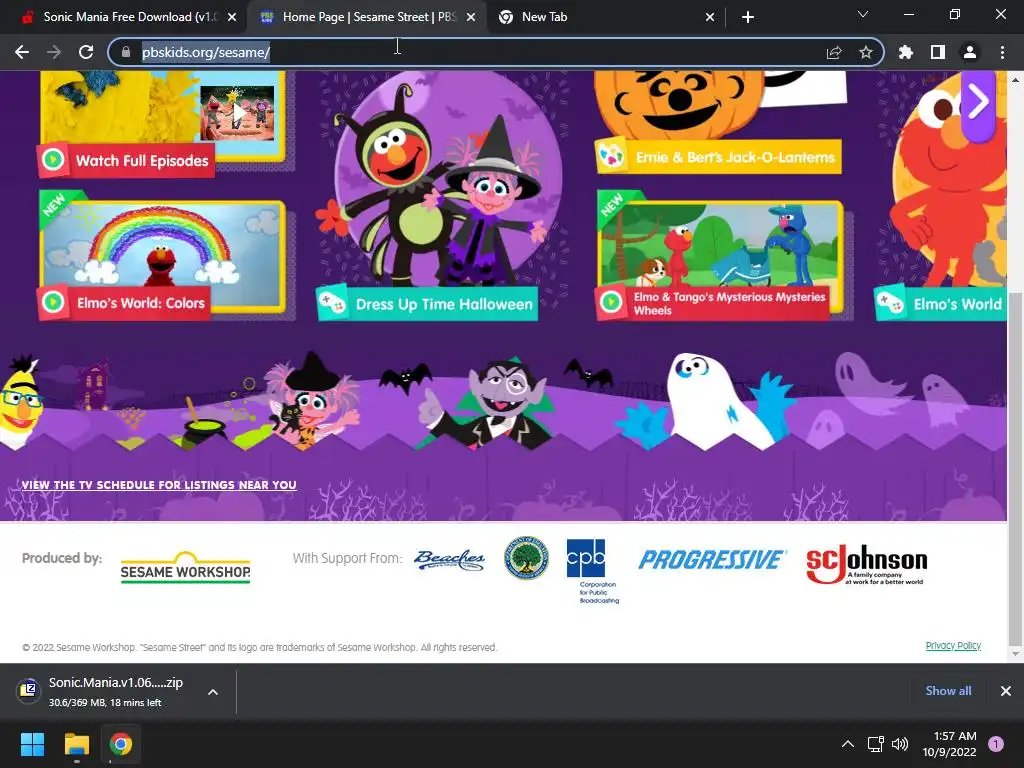1024x768 pixels.
Task: View site info via lock icon
Action: point(126,52)
